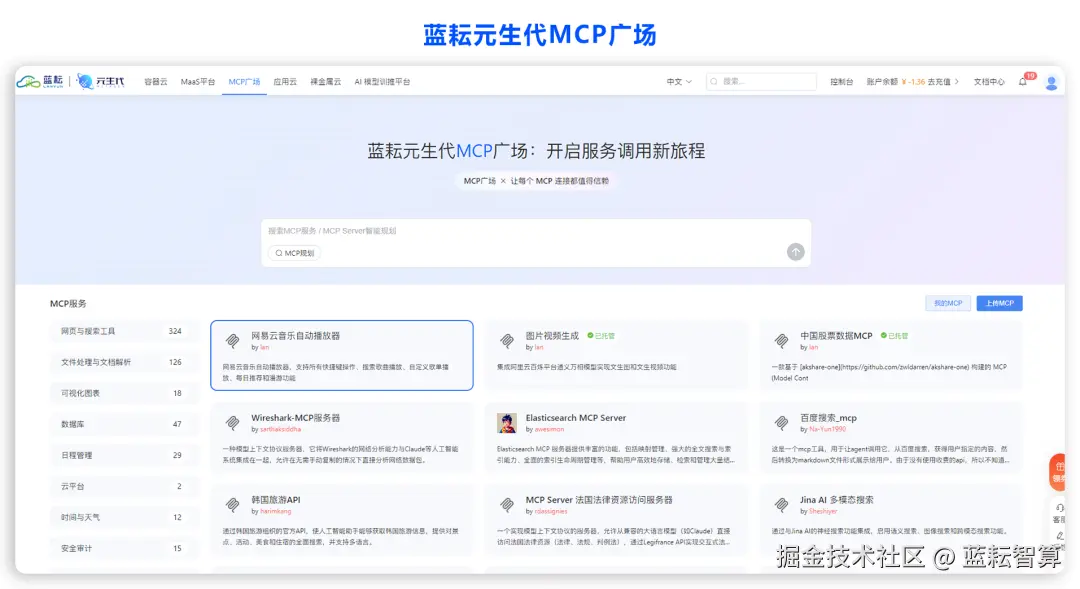Click the 韩国旅游API card icon
The height and width of the screenshot is (589, 1080).
233,504
